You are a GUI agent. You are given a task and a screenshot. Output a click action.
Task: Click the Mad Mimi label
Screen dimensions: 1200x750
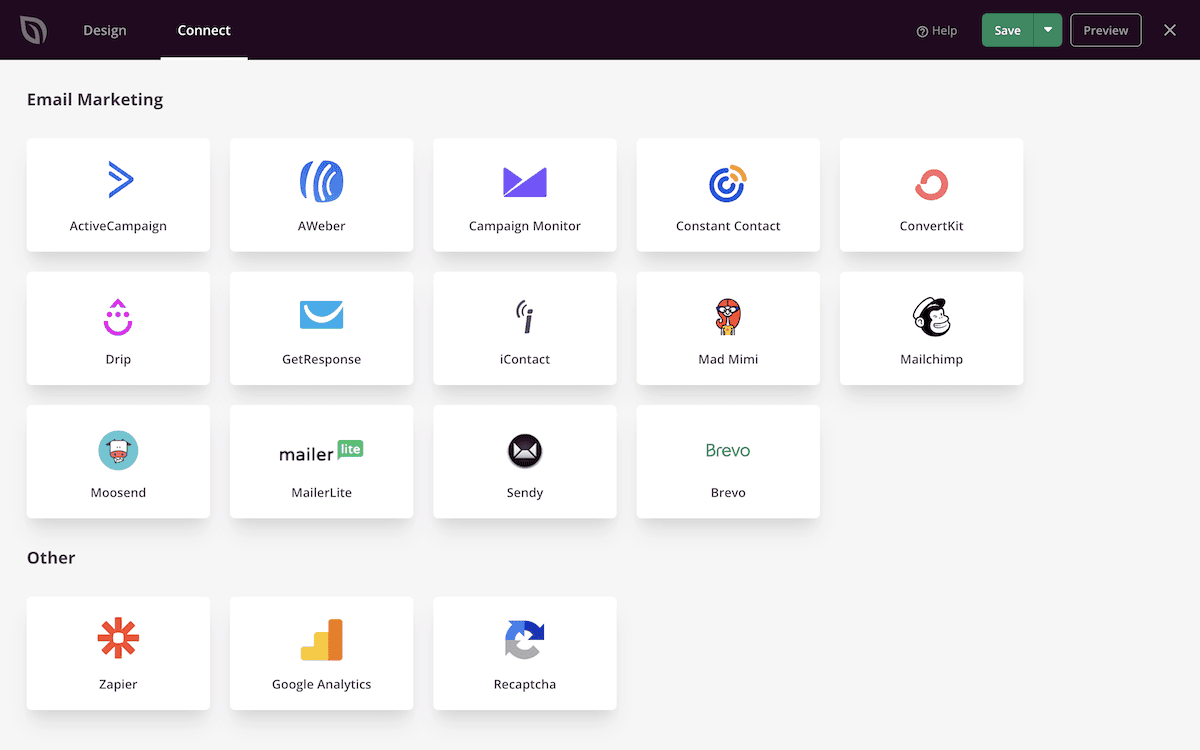(x=728, y=359)
